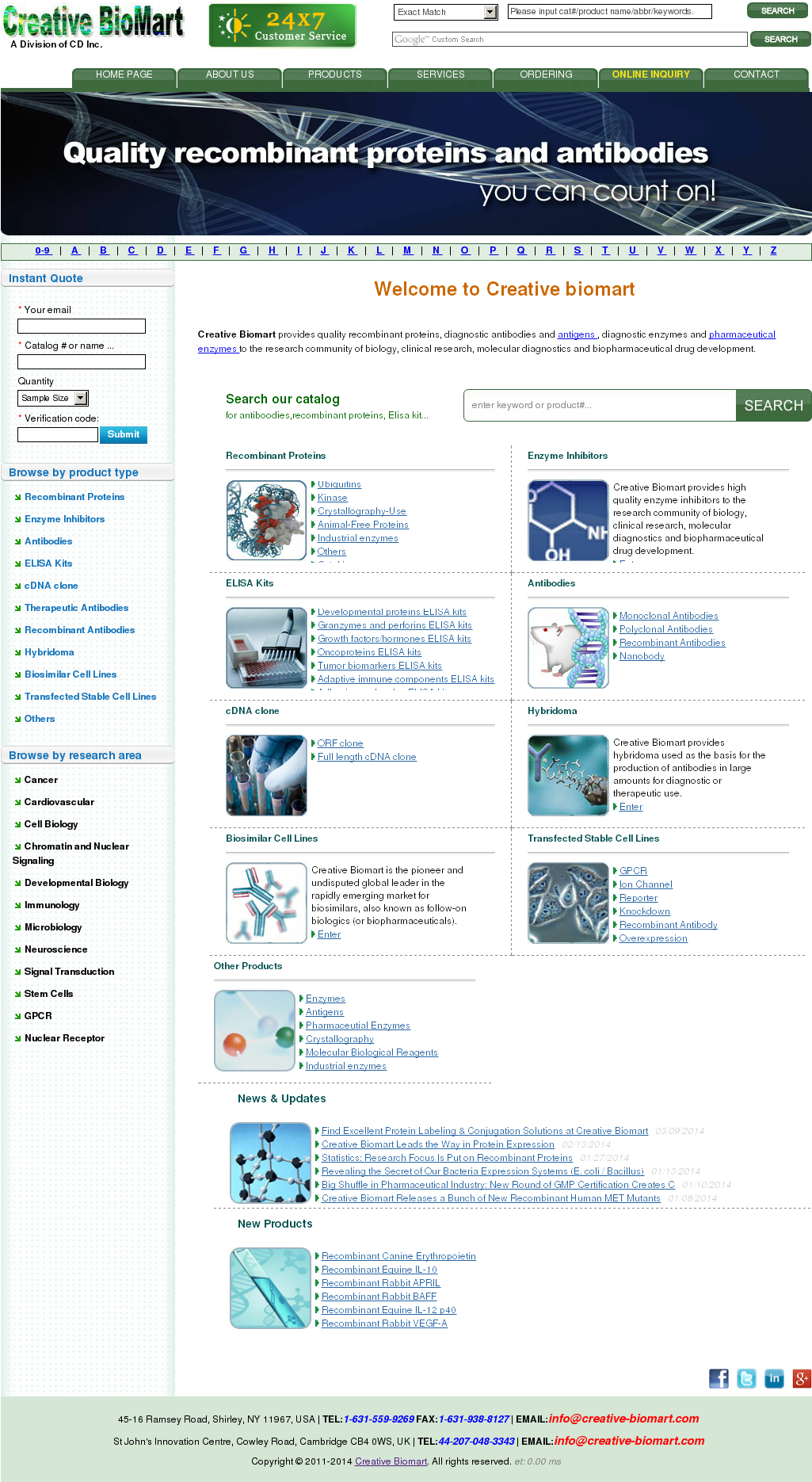This screenshot has height=1482, width=812.
Task: Open Recombinant Rabbit VEGF-A product link
Action: coord(384,1323)
